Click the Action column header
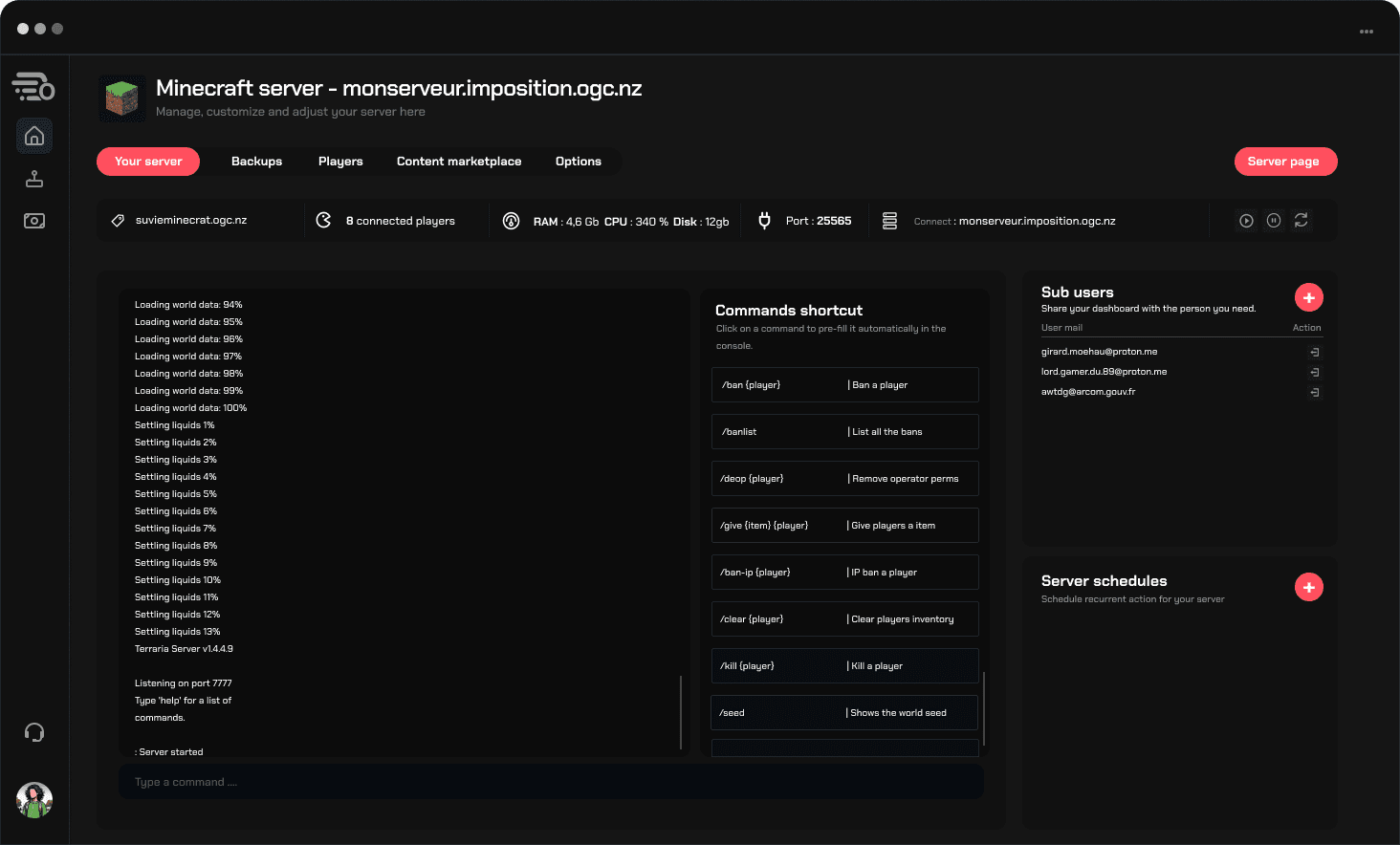Viewport: 1400px width, 845px height. click(x=1307, y=328)
